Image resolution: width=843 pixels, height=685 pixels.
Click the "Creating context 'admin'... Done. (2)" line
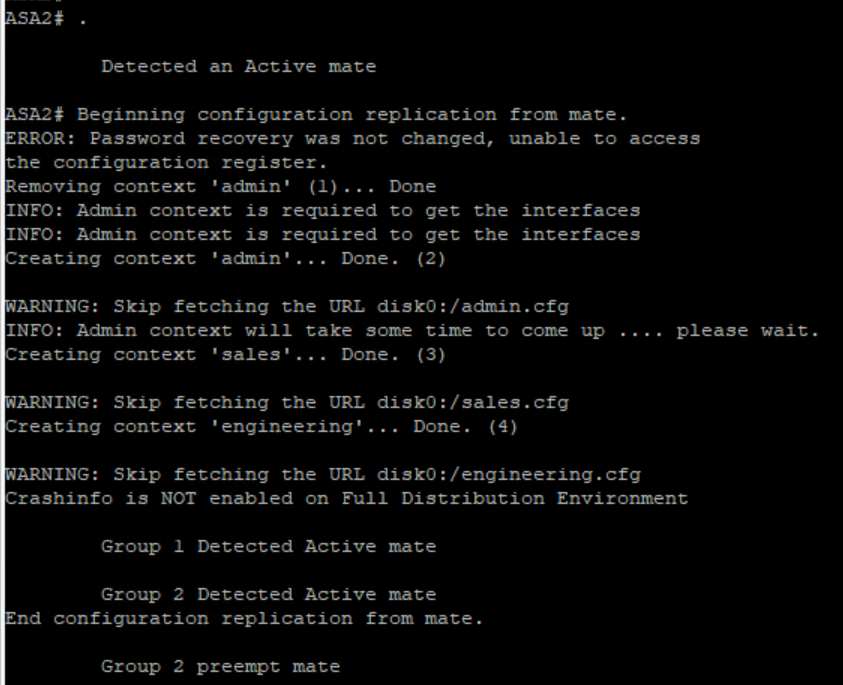tap(225, 259)
